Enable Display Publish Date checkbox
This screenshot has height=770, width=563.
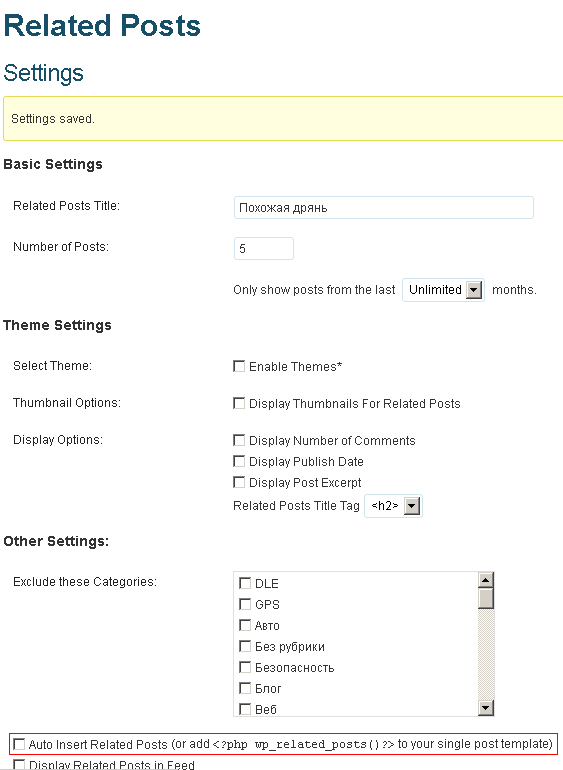(239, 461)
